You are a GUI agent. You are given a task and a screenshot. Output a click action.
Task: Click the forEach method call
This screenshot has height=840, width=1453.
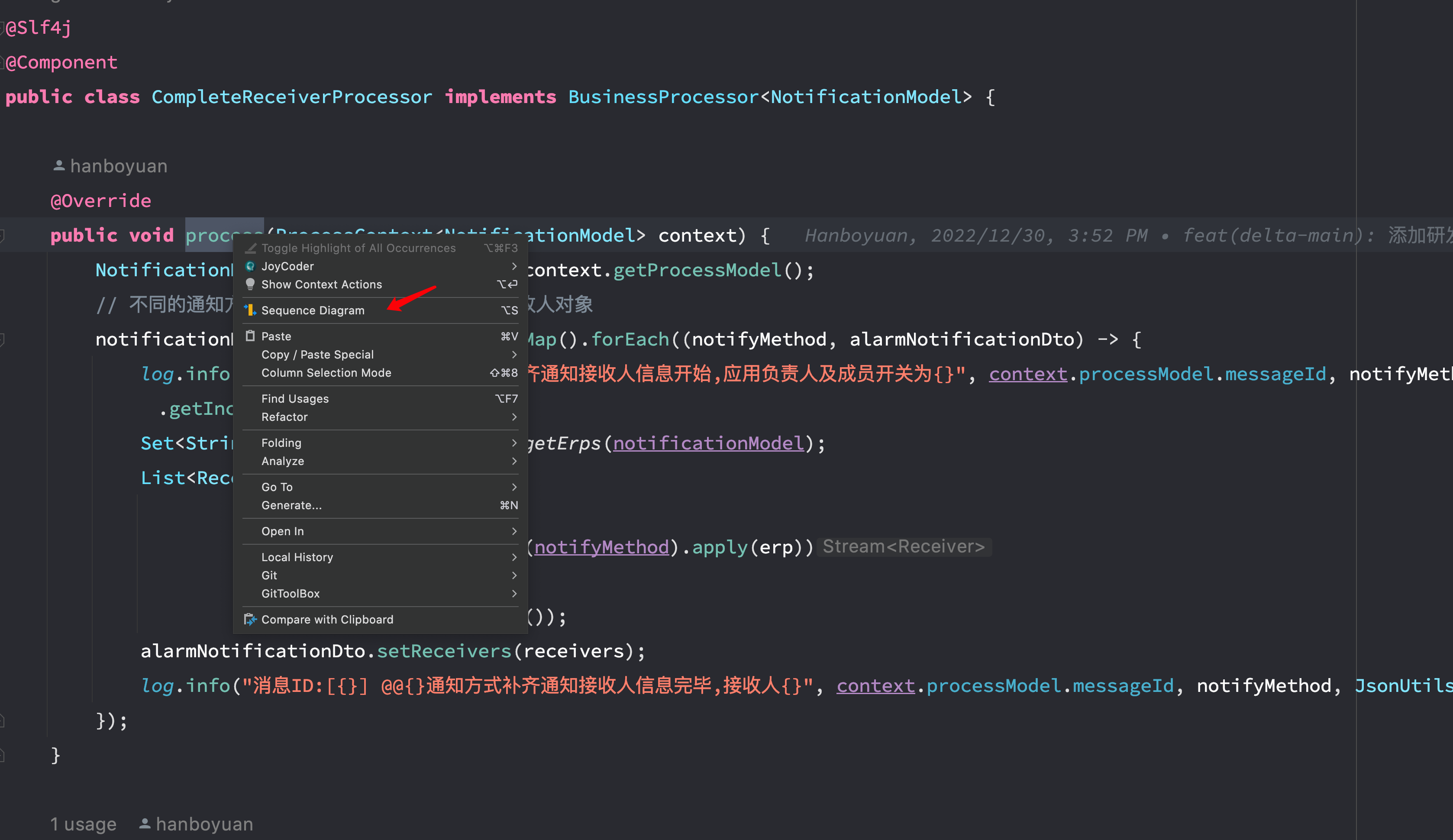click(630, 339)
